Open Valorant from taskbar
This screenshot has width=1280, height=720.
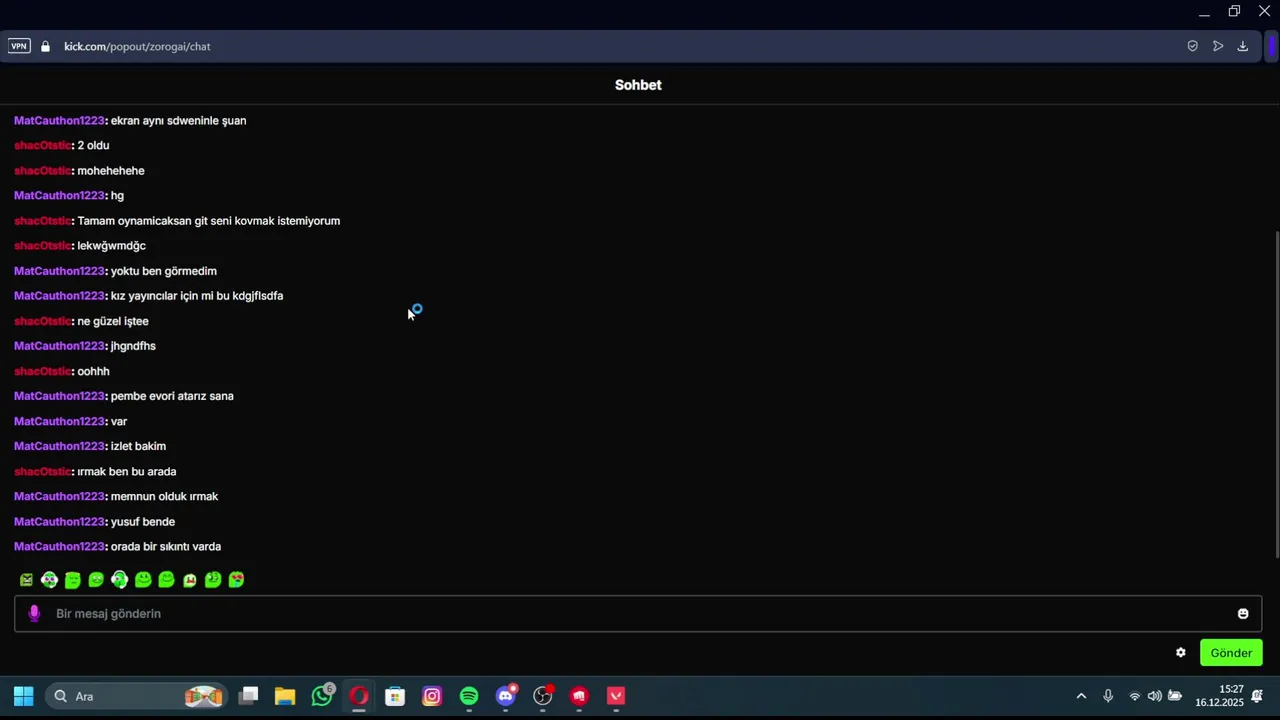616,696
